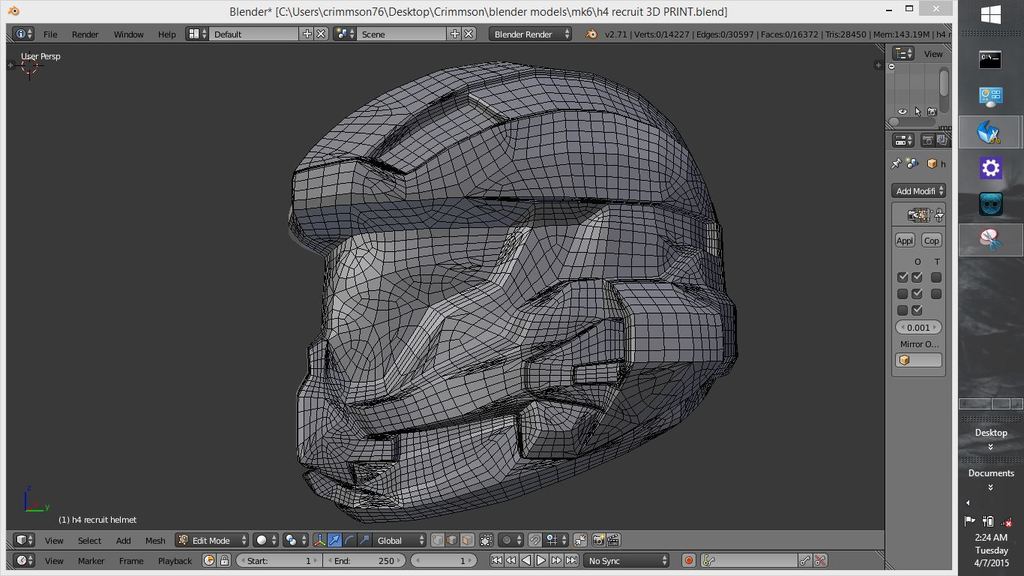1024x576 pixels.
Task: Select the translate manipulator arrow icon
Action: pos(335,540)
